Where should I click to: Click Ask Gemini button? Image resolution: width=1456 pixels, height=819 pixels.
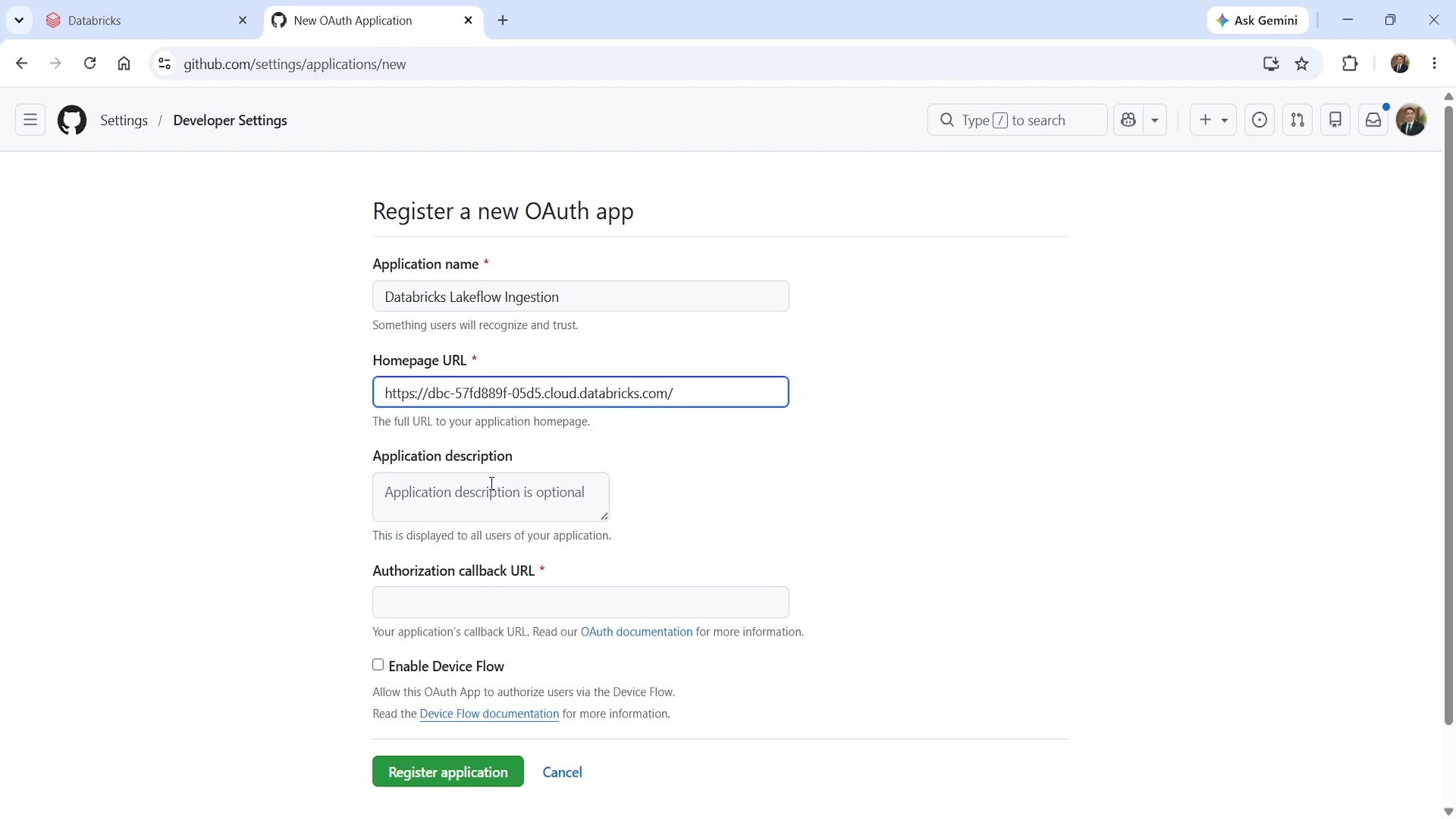pyautogui.click(x=1258, y=20)
